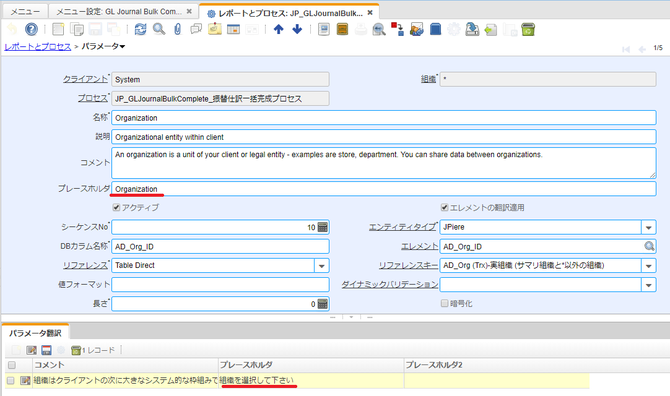670x396 pixels.
Task: Click the DBカラム名称 field AD_Org_ID
Action: 220,246
